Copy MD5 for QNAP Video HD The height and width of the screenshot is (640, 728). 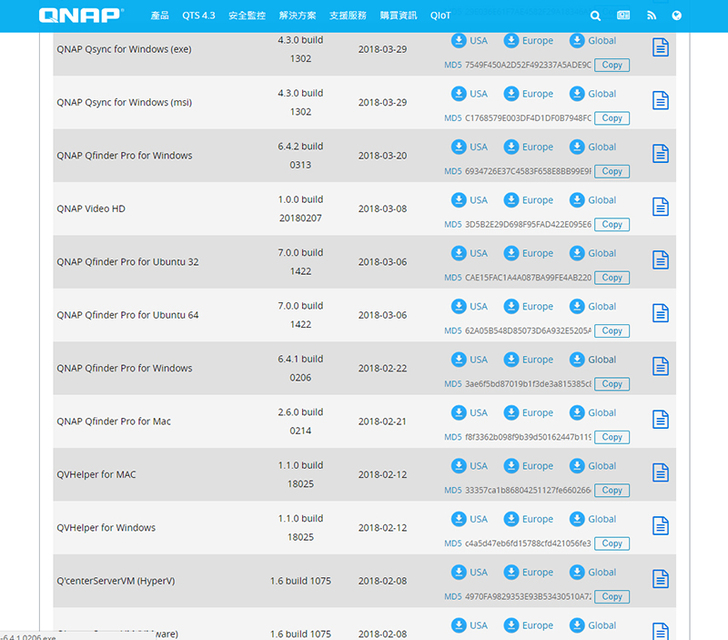pos(612,225)
